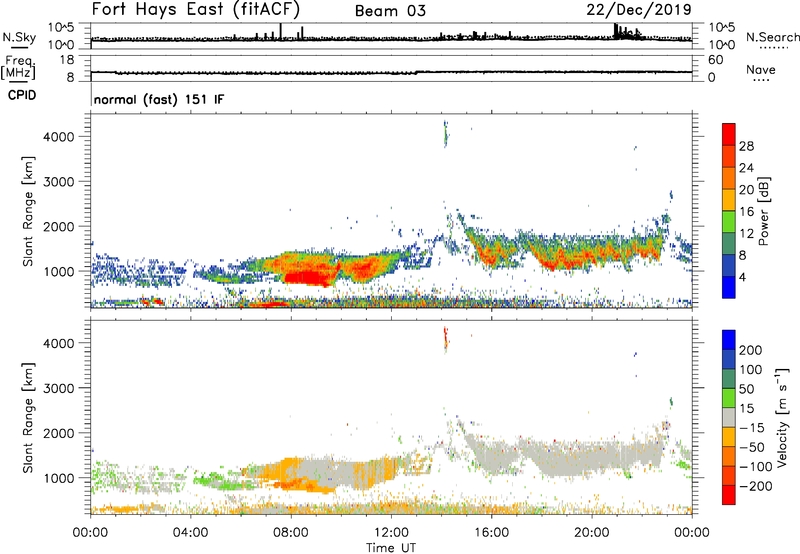Image resolution: width=800 pixels, height=554 pixels.
Task: Select the '24' label on Power colorbar
Action: [746, 168]
